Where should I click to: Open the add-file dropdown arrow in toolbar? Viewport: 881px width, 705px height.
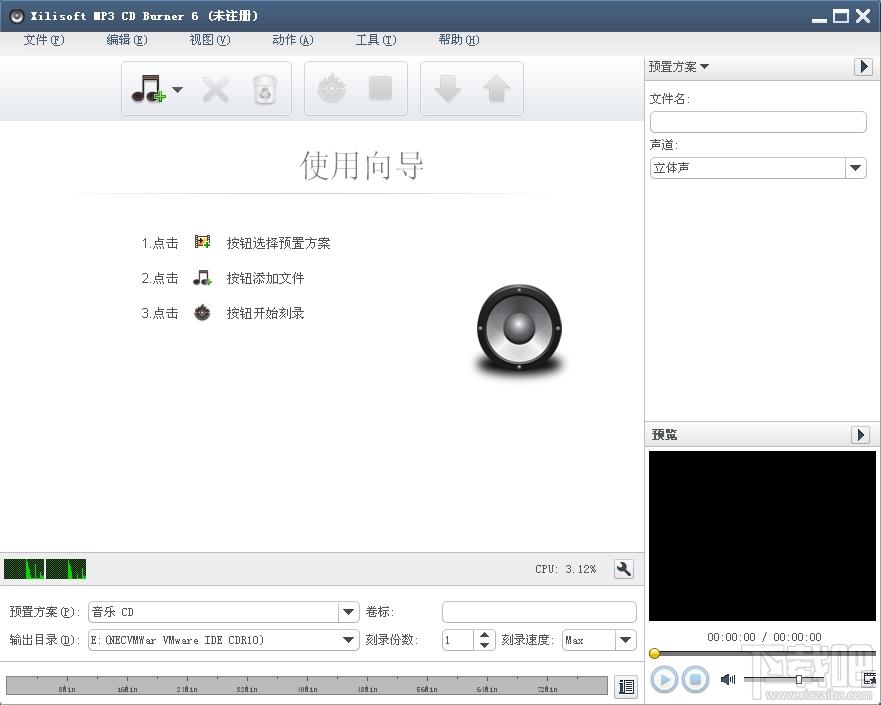click(178, 89)
